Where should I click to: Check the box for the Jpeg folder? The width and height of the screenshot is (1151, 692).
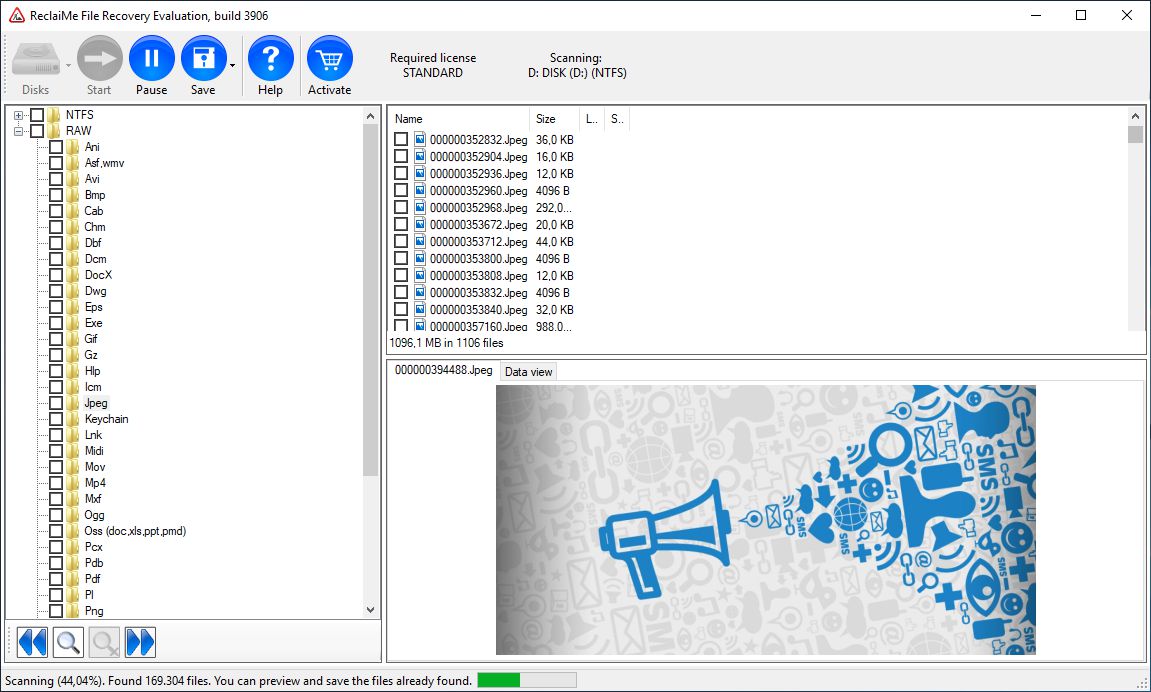56,403
